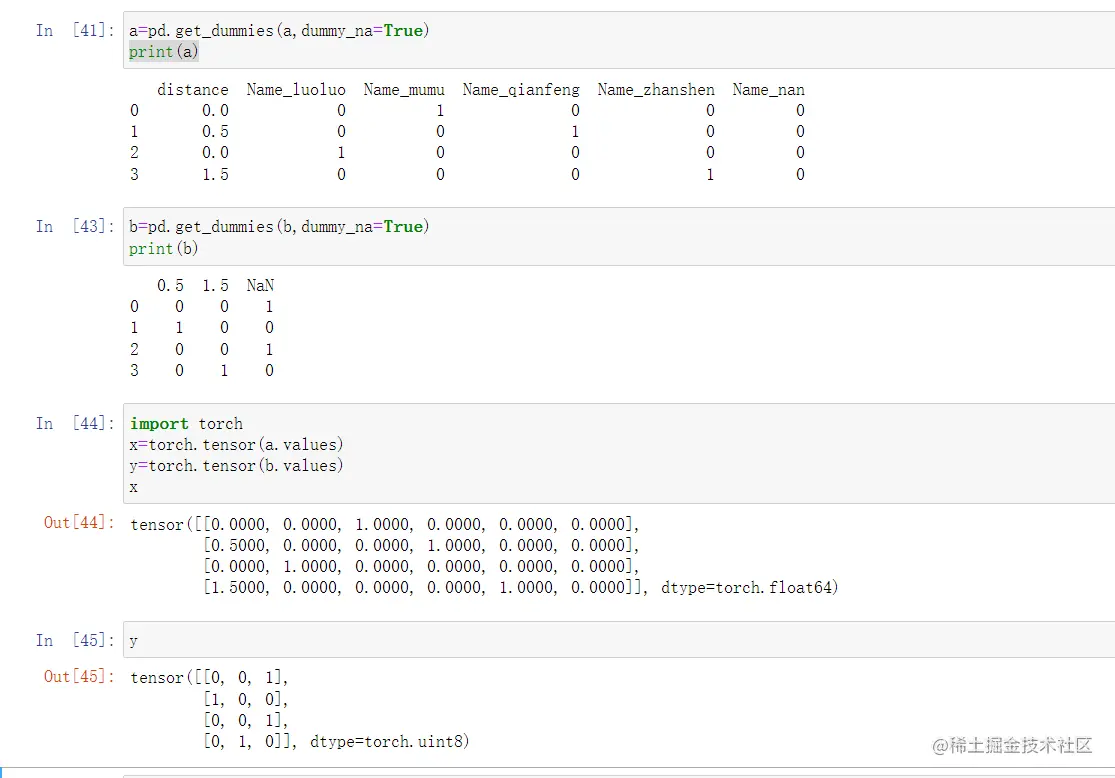The image size is (1115, 778).
Task: Click the 'distance' column header
Action: (193, 90)
